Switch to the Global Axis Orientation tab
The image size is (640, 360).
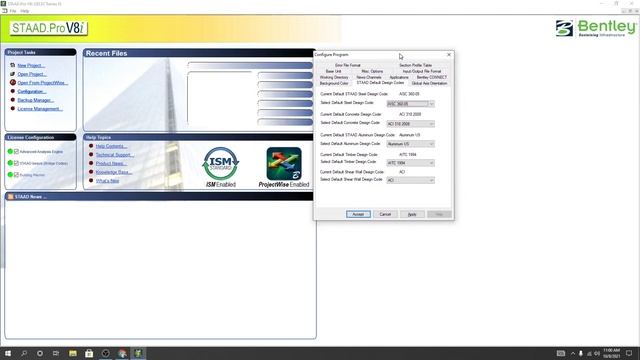click(429, 83)
